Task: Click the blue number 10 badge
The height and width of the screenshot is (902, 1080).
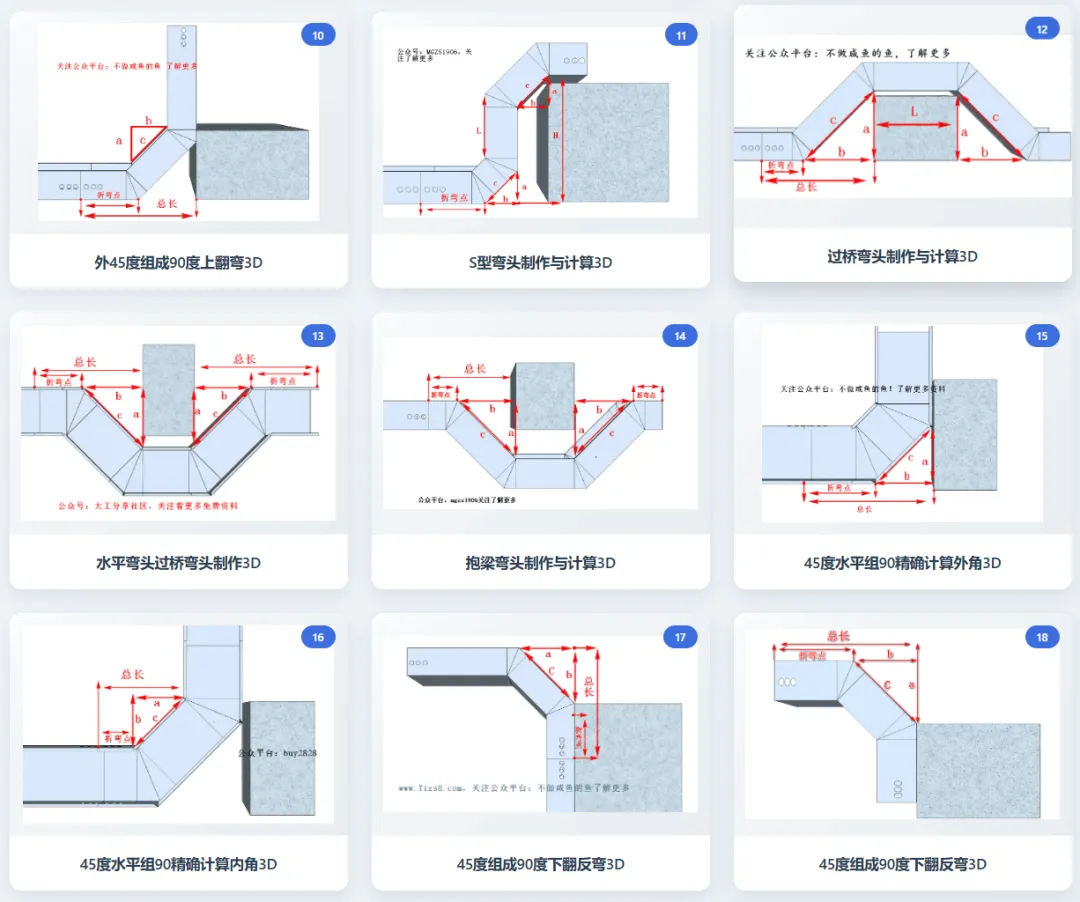Action: pyautogui.click(x=318, y=35)
